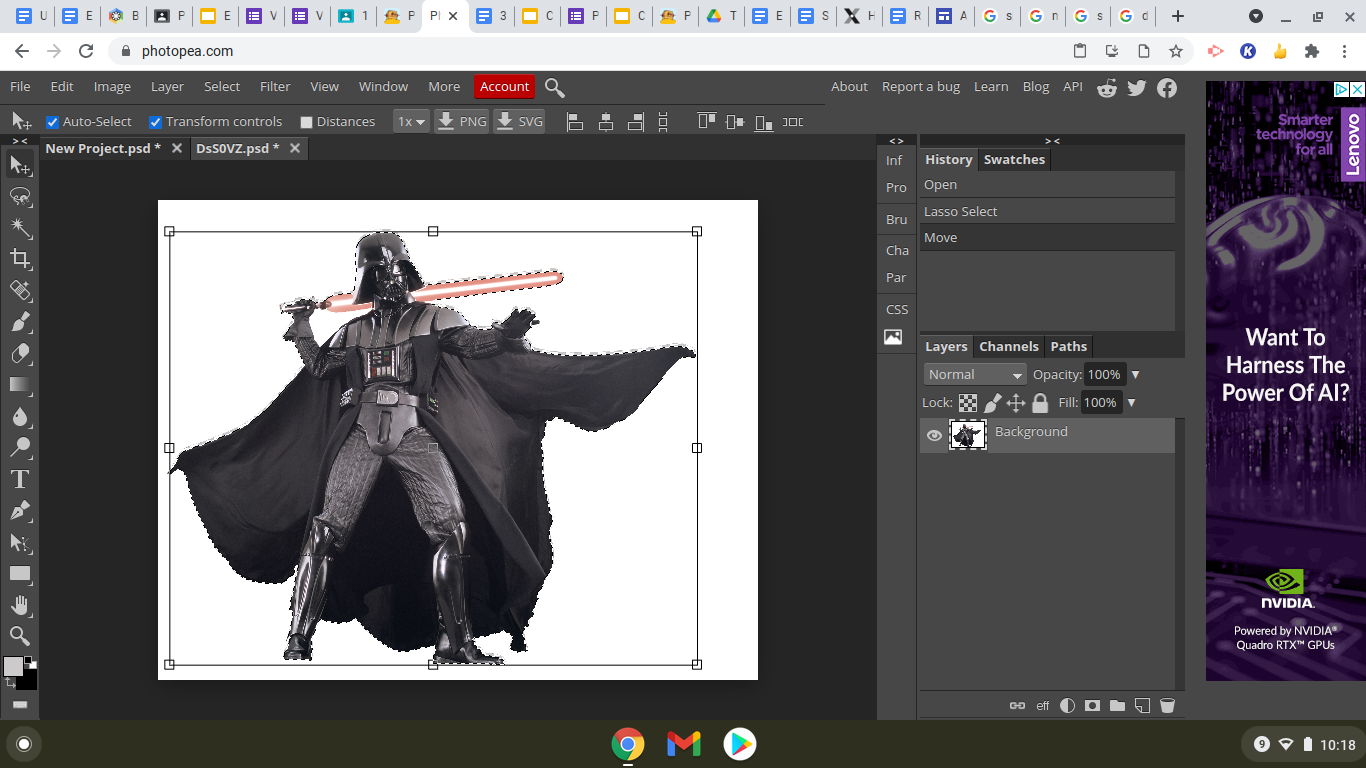Hide the Background layer with eye icon
Screen dimensions: 1366x768
pos(934,435)
